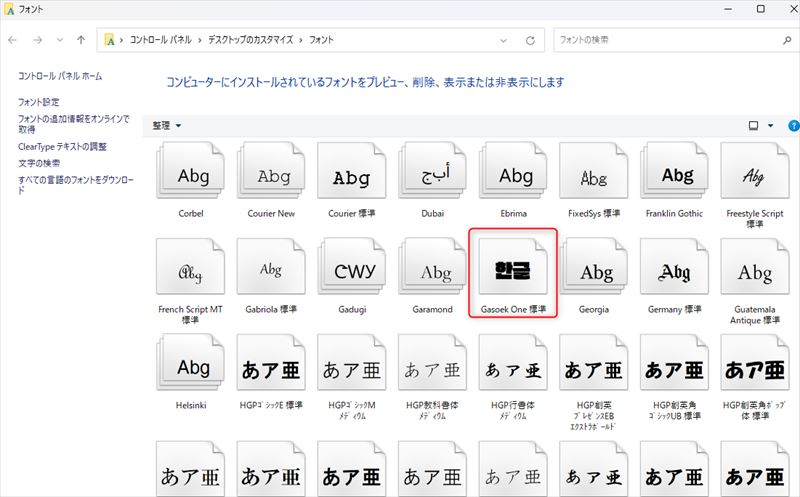Click フォント breadcrumb in address bar

[x=321, y=40]
